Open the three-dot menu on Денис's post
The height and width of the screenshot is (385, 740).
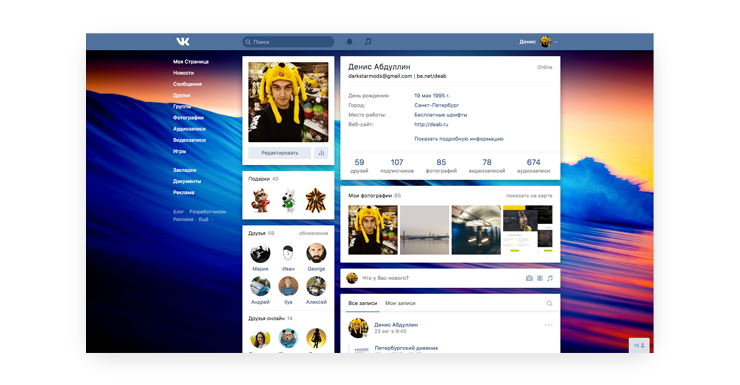(x=548, y=325)
